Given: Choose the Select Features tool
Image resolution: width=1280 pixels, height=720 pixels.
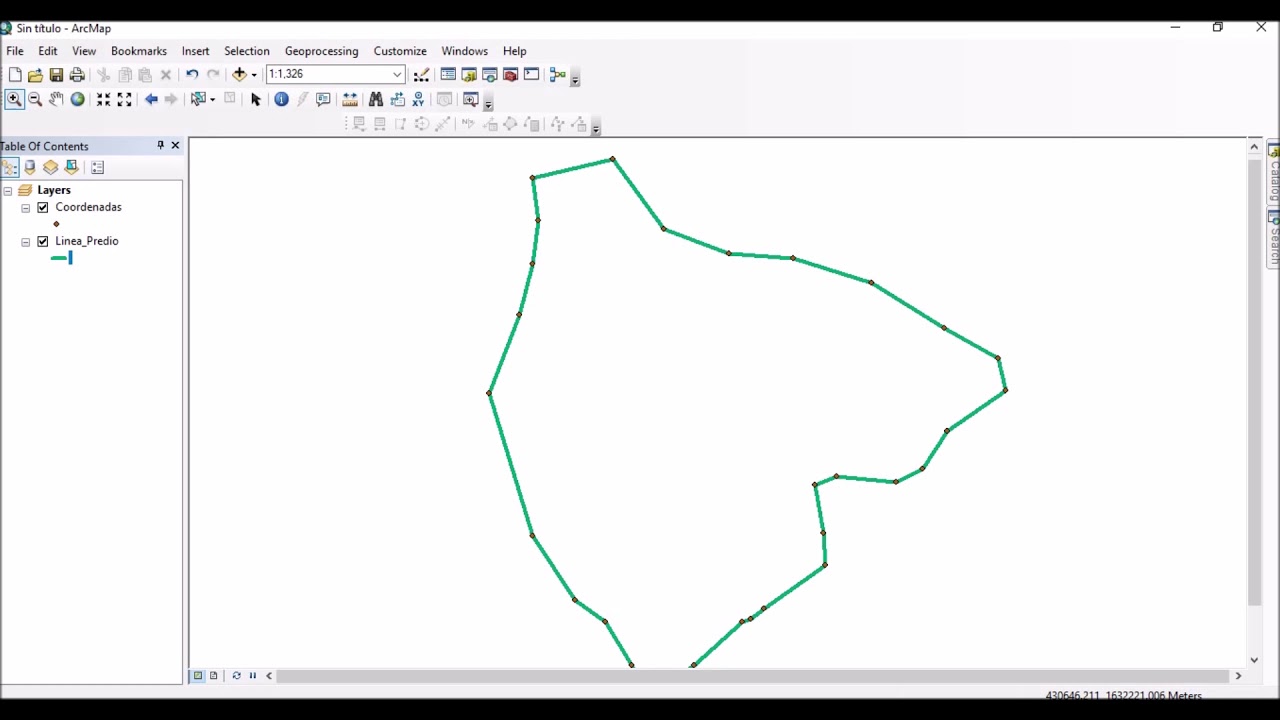Looking at the screenshot, I should [x=198, y=99].
